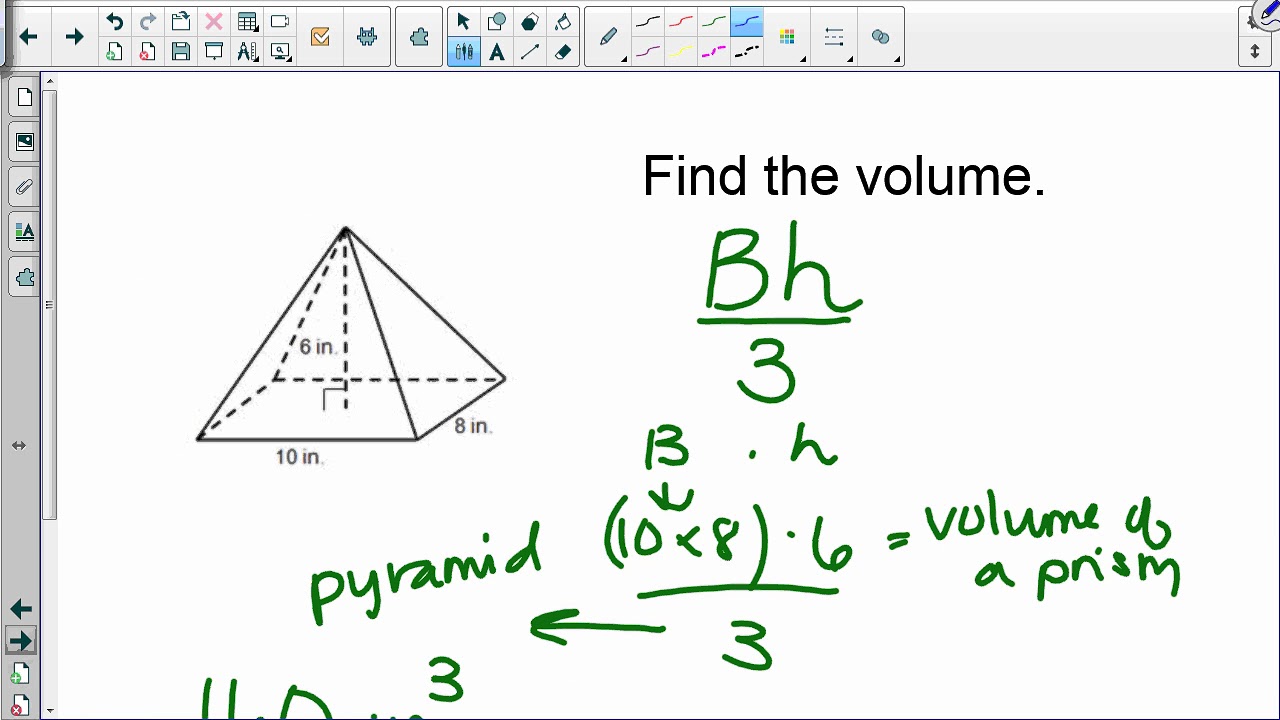Pick the Shapes tool
This screenshot has width=1280, height=720.
496,22
